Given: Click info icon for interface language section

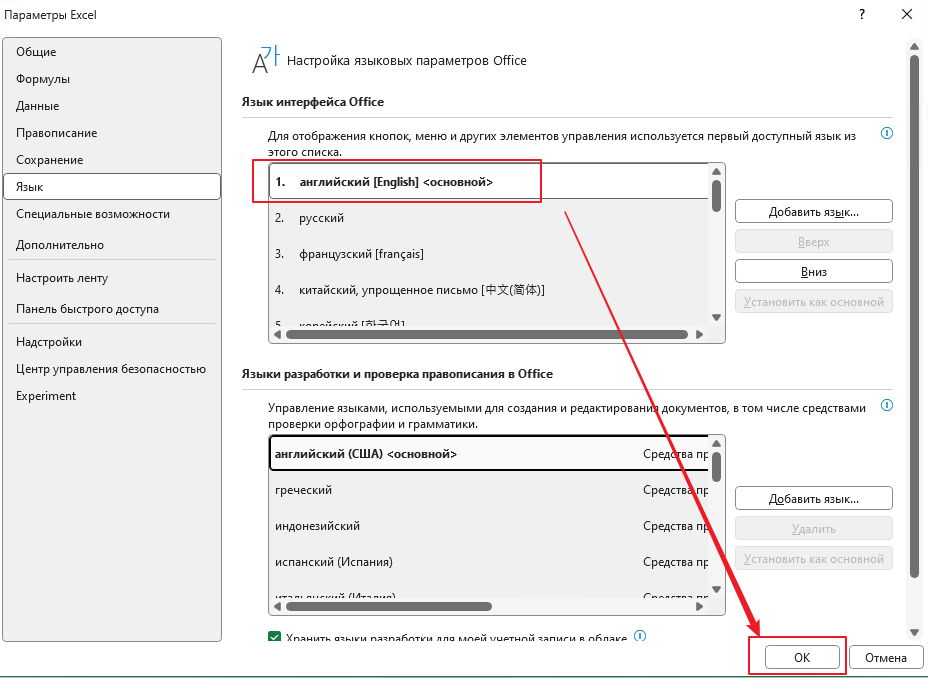Looking at the screenshot, I should point(887,133).
